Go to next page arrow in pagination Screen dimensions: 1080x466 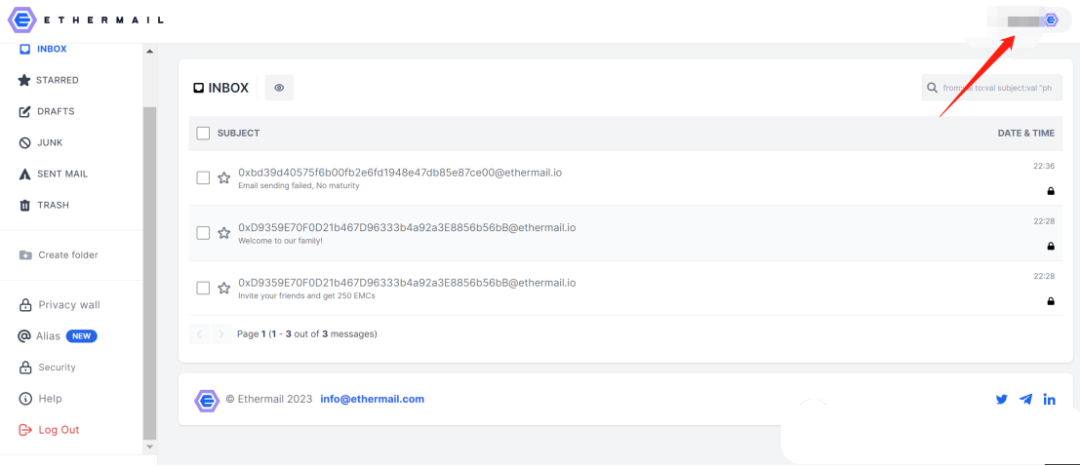point(221,335)
